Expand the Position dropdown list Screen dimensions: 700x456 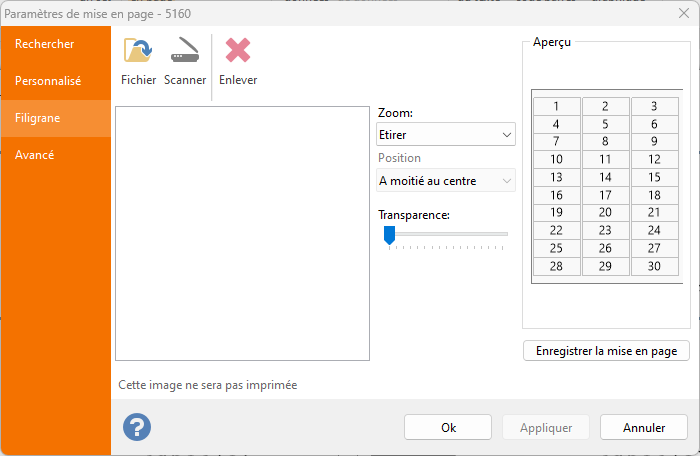click(x=446, y=181)
